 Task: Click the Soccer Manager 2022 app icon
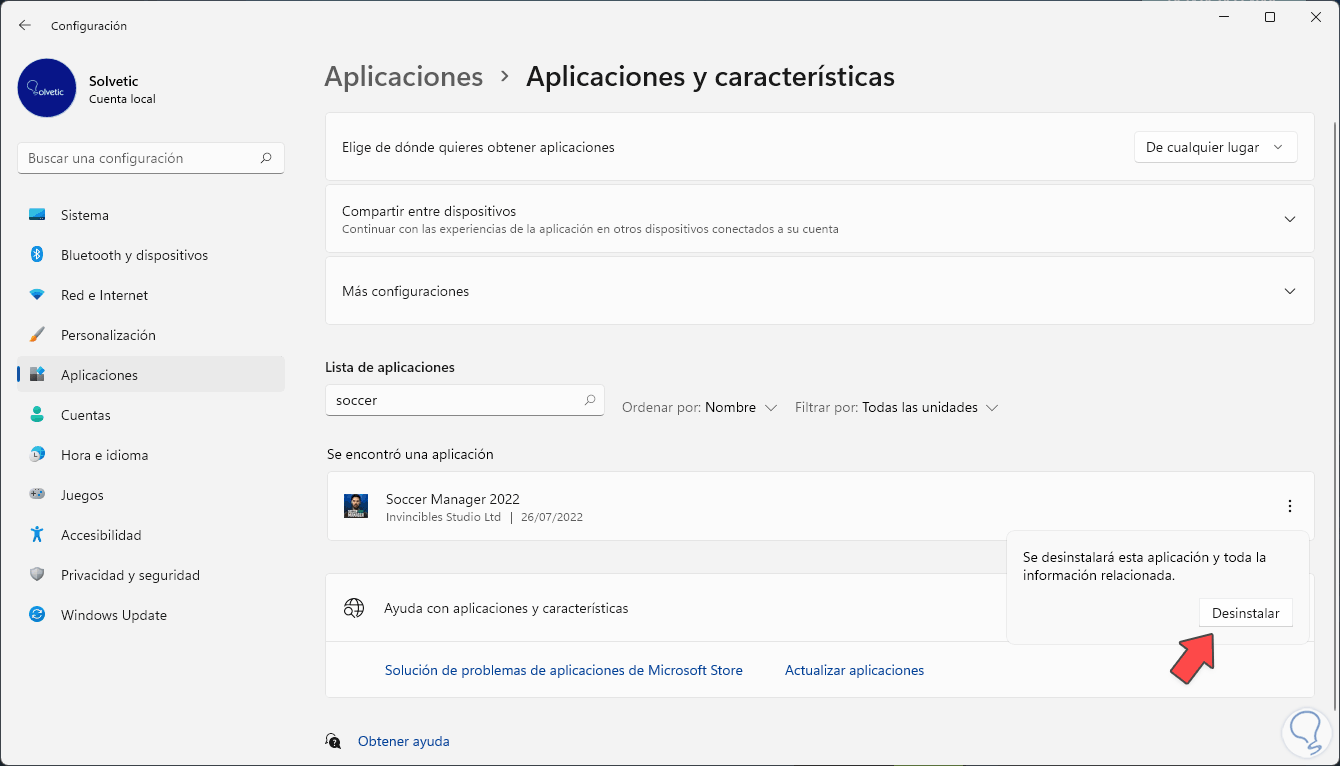[x=356, y=506]
